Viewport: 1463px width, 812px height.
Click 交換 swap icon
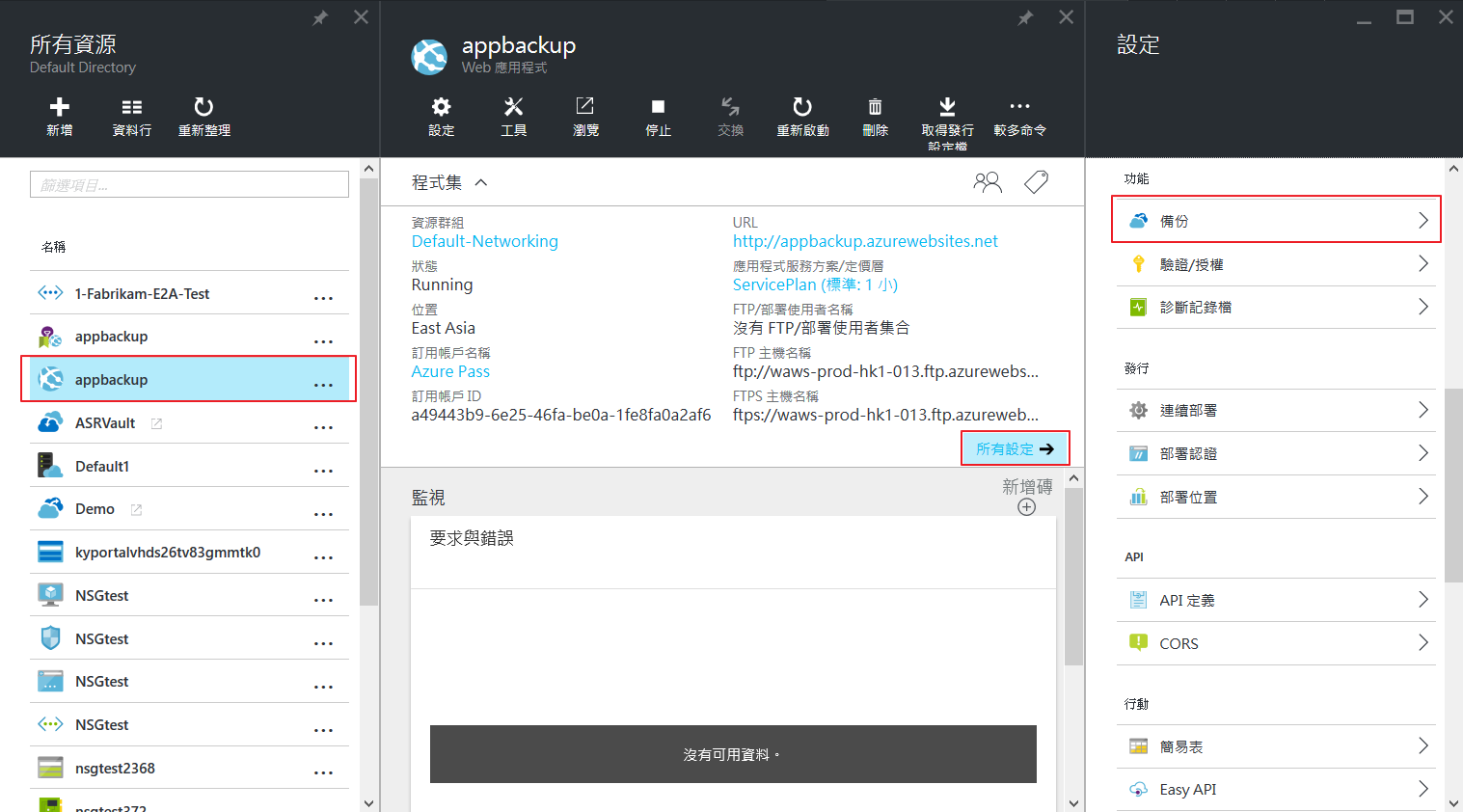731,106
